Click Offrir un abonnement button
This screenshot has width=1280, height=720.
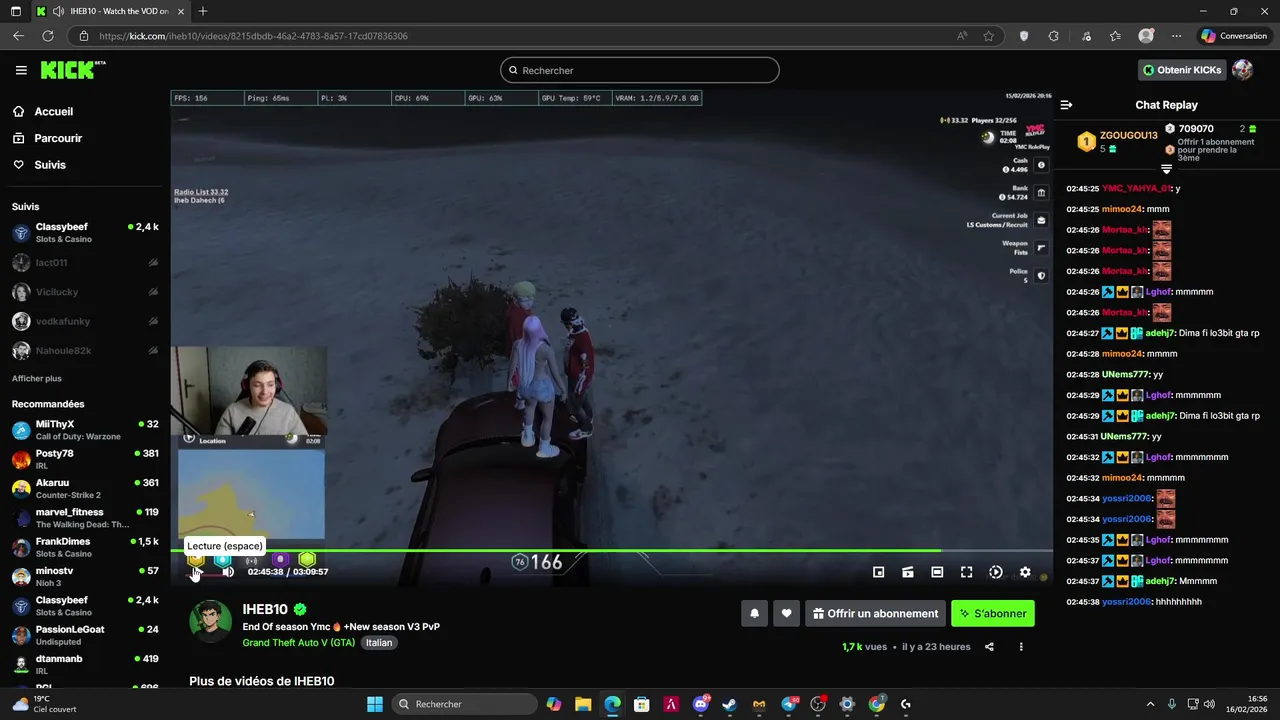tap(875, 614)
